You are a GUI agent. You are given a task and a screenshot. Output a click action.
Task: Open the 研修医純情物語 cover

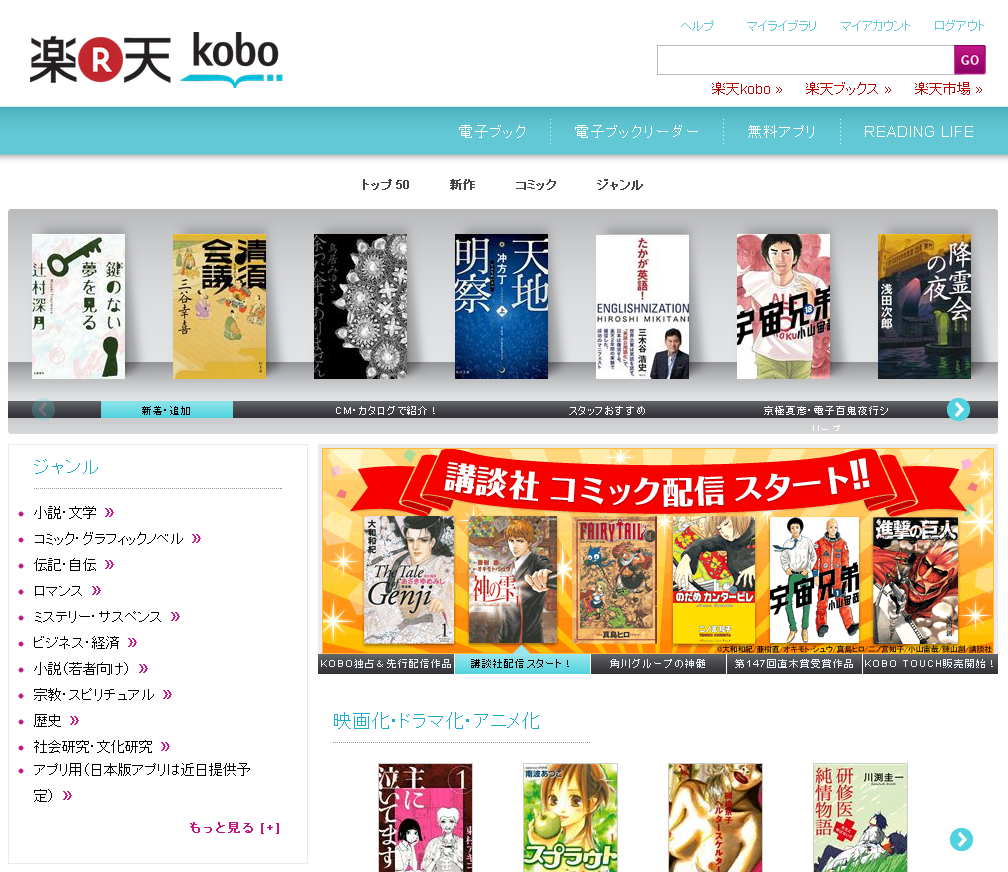point(860,817)
